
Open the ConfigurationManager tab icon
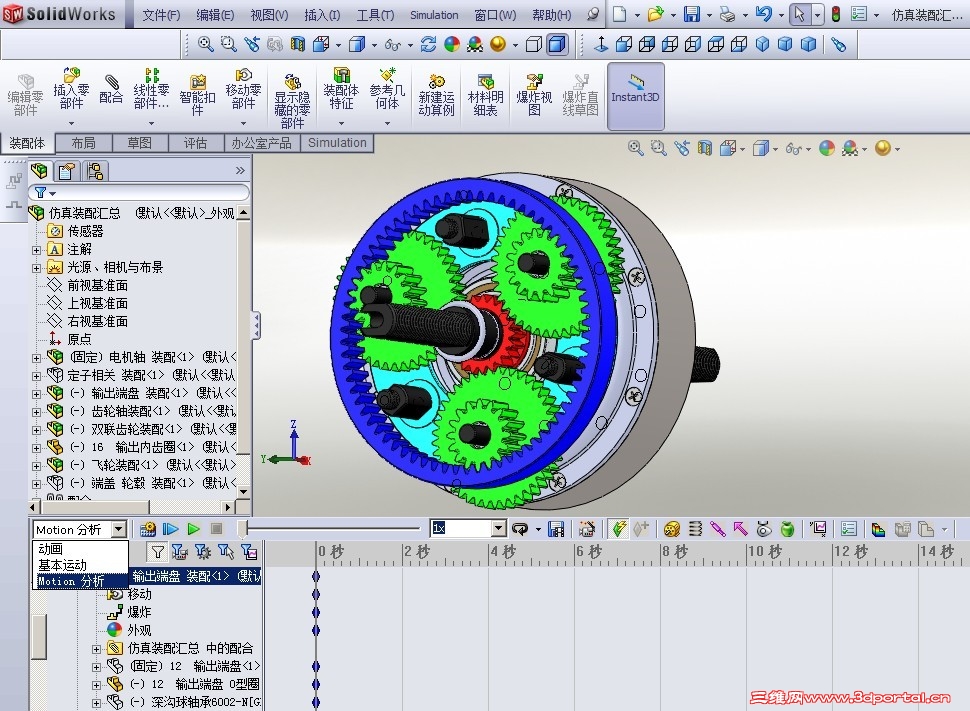(95, 171)
